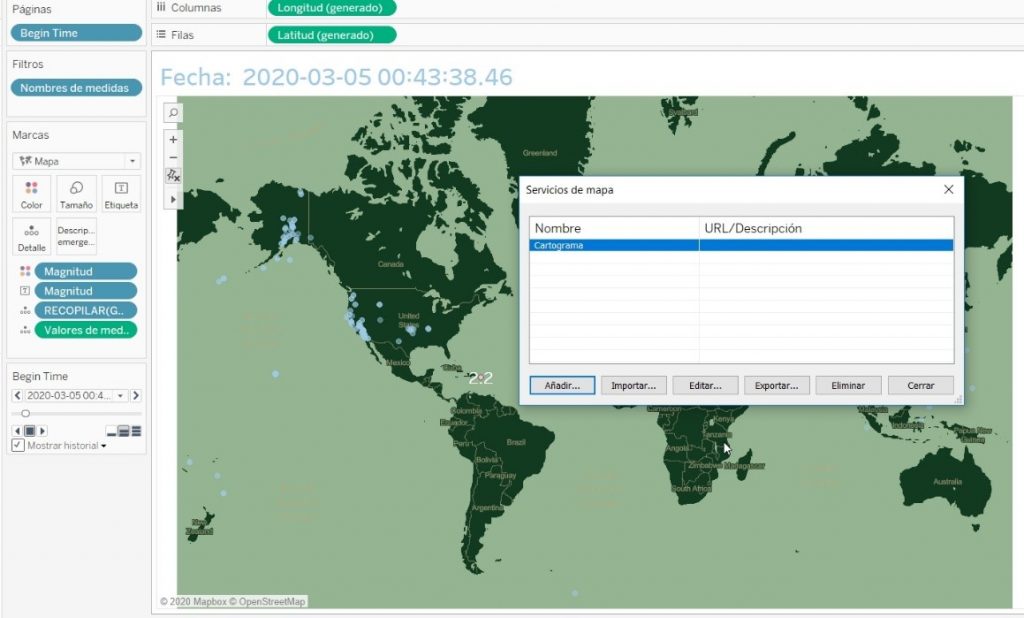Viewport: 1024px width, 618px height.
Task: Expand the map toolbar arrow
Action: (172, 198)
